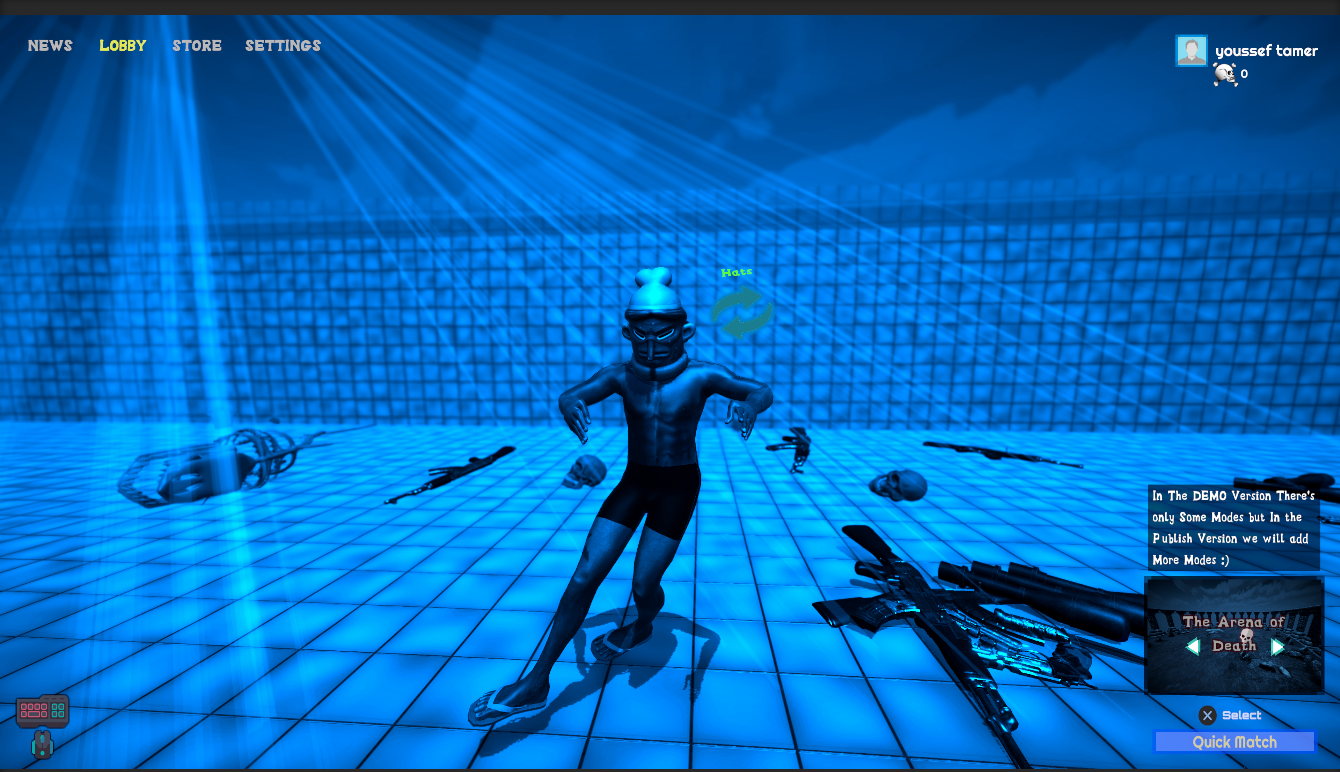Click the player profile avatar picture
Viewport: 1340px width, 772px height.
(1191, 51)
